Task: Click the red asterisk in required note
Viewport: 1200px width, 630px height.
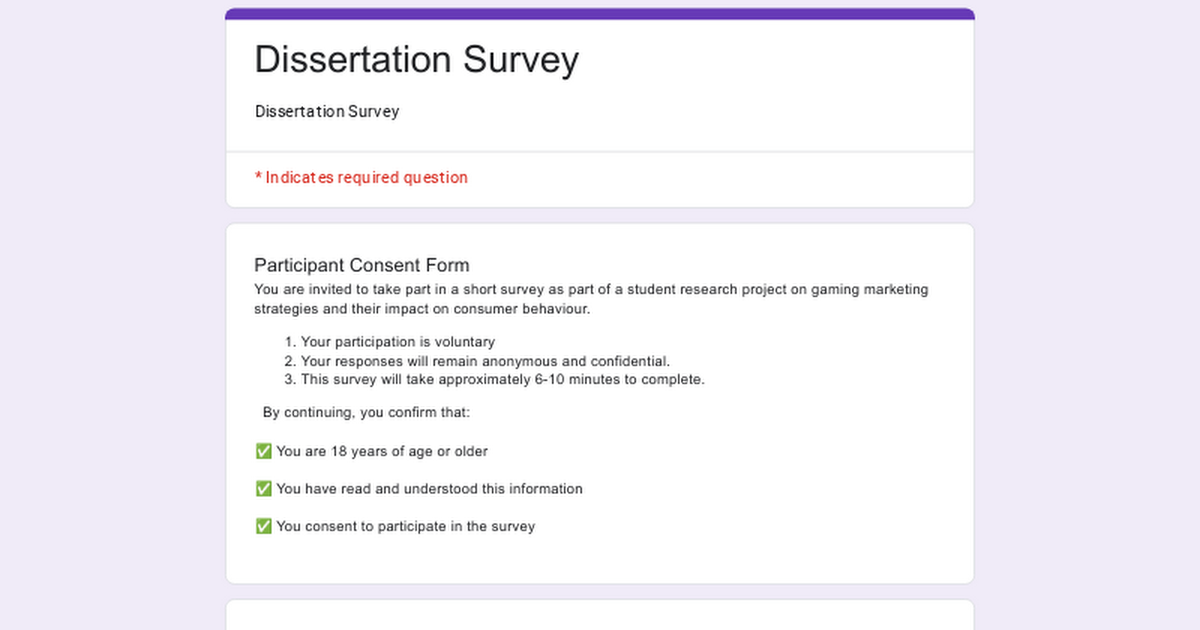Action: click(x=258, y=177)
